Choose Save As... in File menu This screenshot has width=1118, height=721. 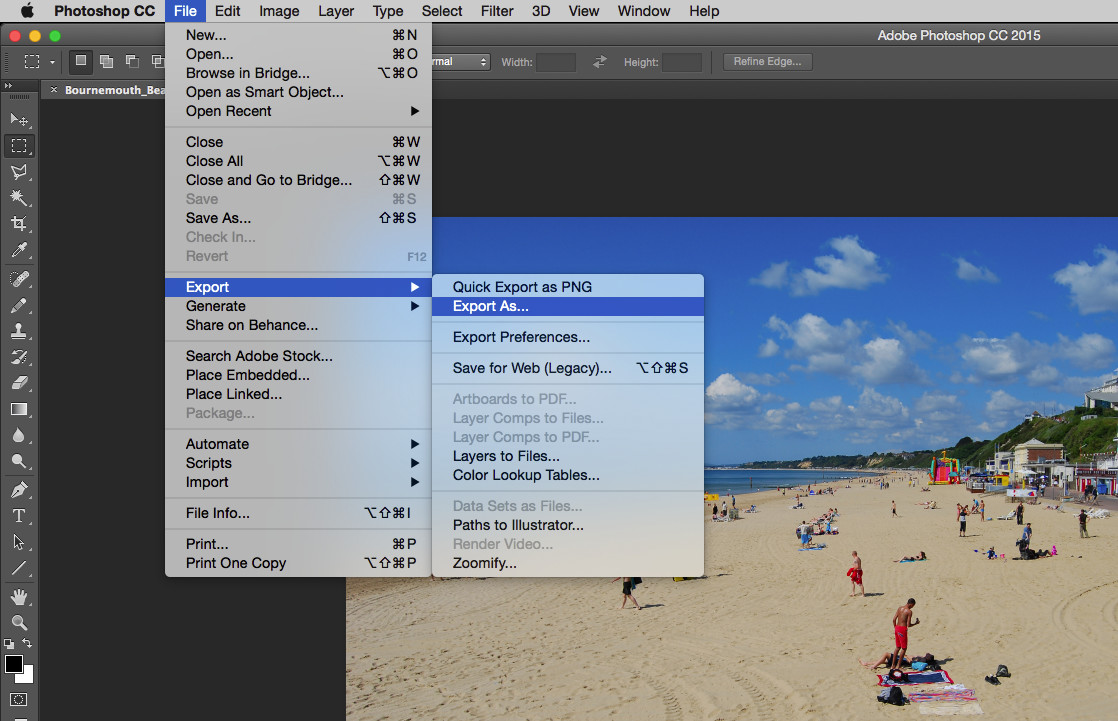(299, 218)
